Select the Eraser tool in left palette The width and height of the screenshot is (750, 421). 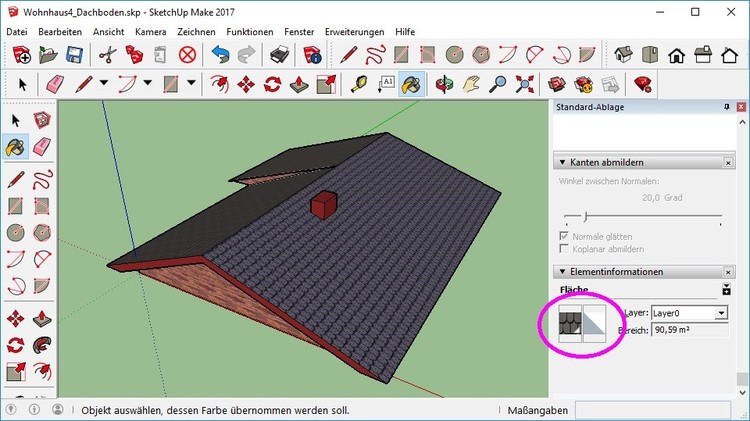pos(42,147)
